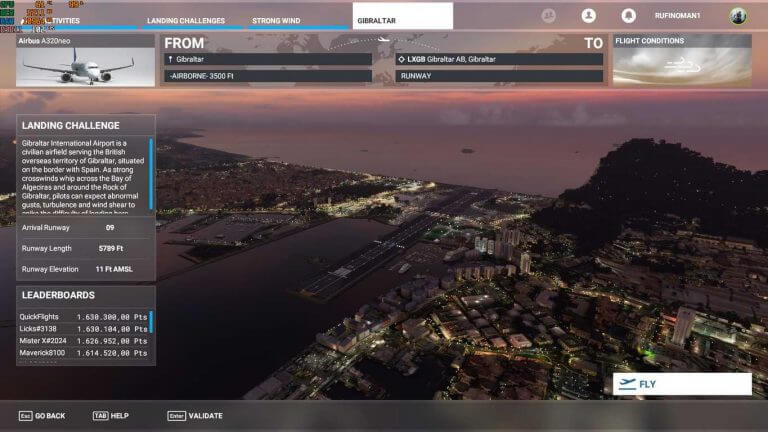The image size is (768, 432).
Task: Click the RUFINOMAN1 username
Action: point(677,16)
